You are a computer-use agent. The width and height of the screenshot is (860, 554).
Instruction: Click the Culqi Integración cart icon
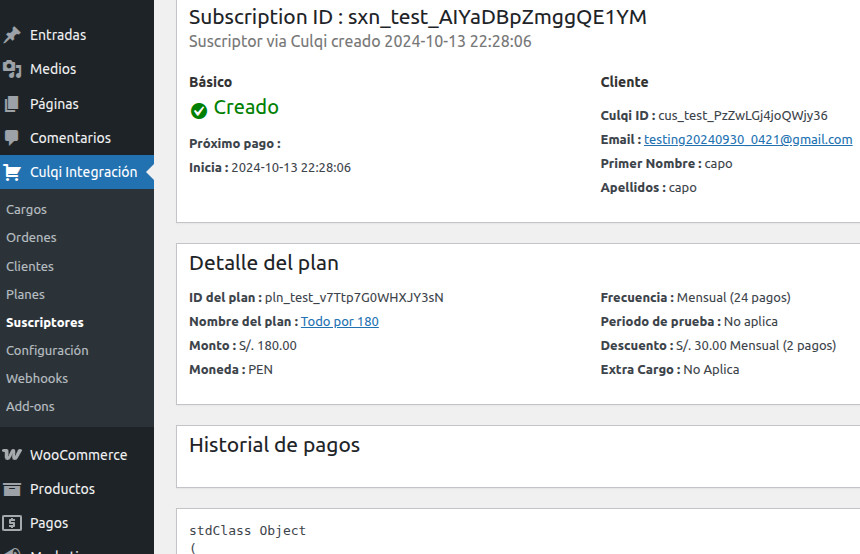[12, 172]
